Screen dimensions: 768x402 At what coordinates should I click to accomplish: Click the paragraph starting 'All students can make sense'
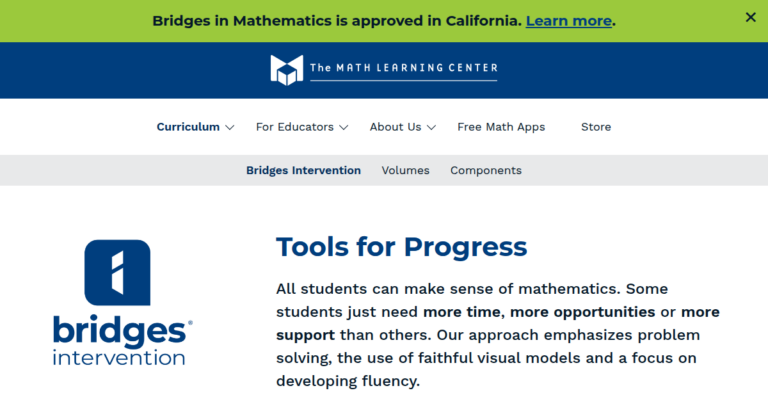pyautogui.click(x=498, y=335)
